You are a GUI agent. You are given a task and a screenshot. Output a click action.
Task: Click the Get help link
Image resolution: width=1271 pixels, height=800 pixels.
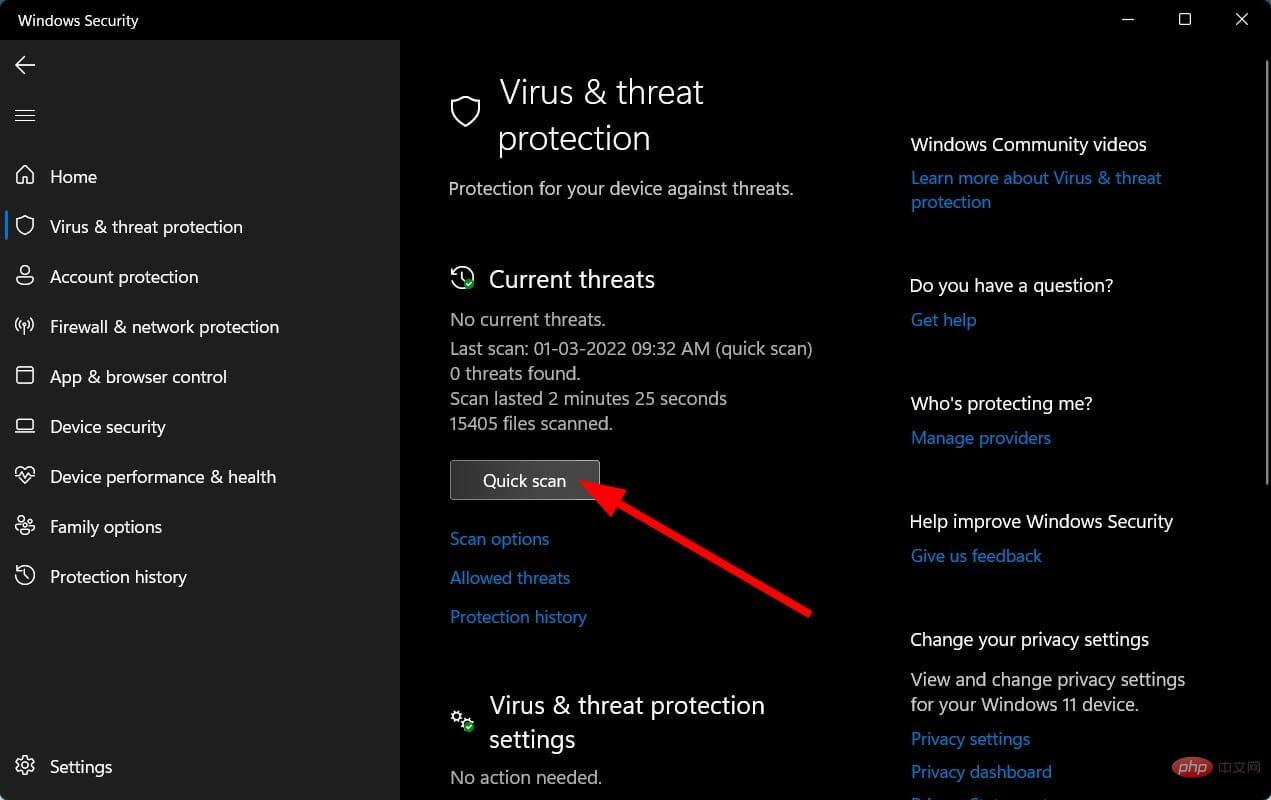click(943, 320)
